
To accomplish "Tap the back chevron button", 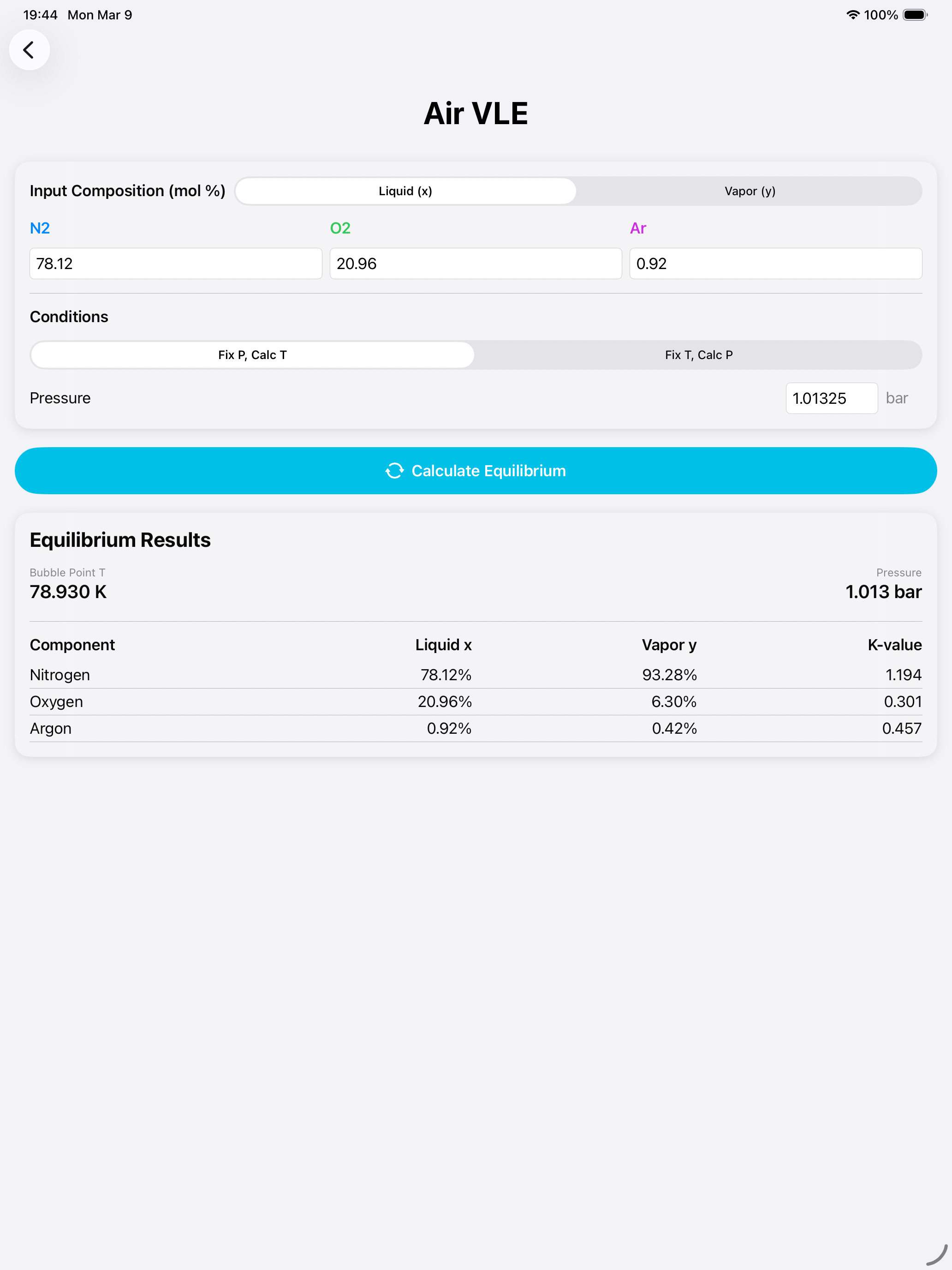I will click(x=29, y=50).
